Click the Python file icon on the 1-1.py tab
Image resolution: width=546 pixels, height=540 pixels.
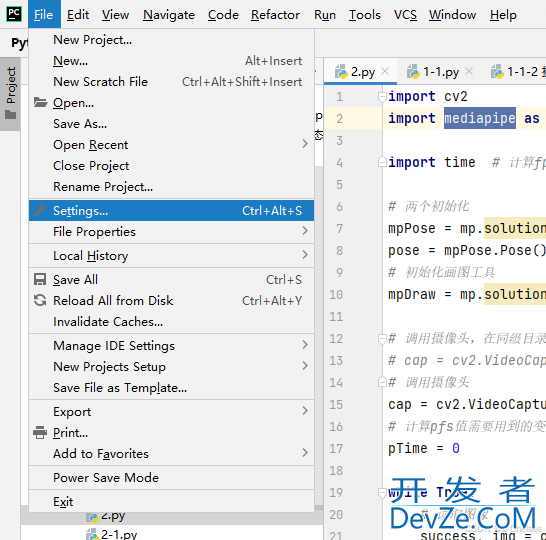413,72
